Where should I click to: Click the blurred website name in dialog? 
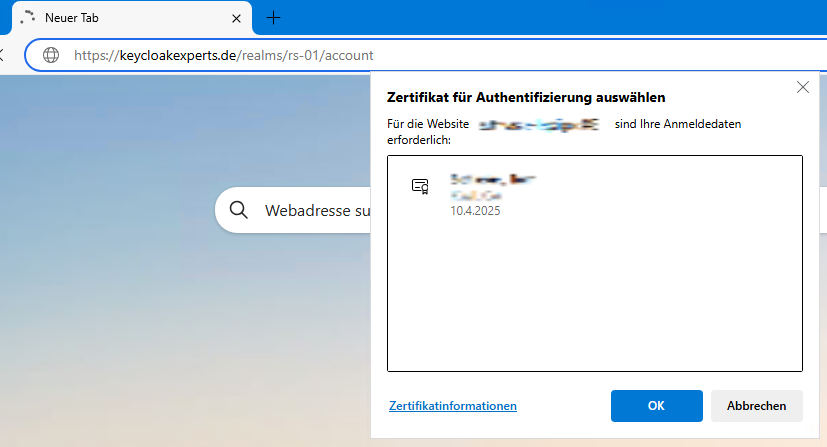click(538, 124)
